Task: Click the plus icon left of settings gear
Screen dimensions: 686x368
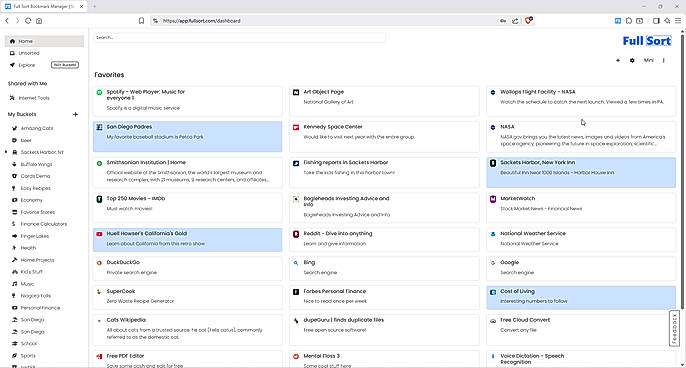Action: 618,60
